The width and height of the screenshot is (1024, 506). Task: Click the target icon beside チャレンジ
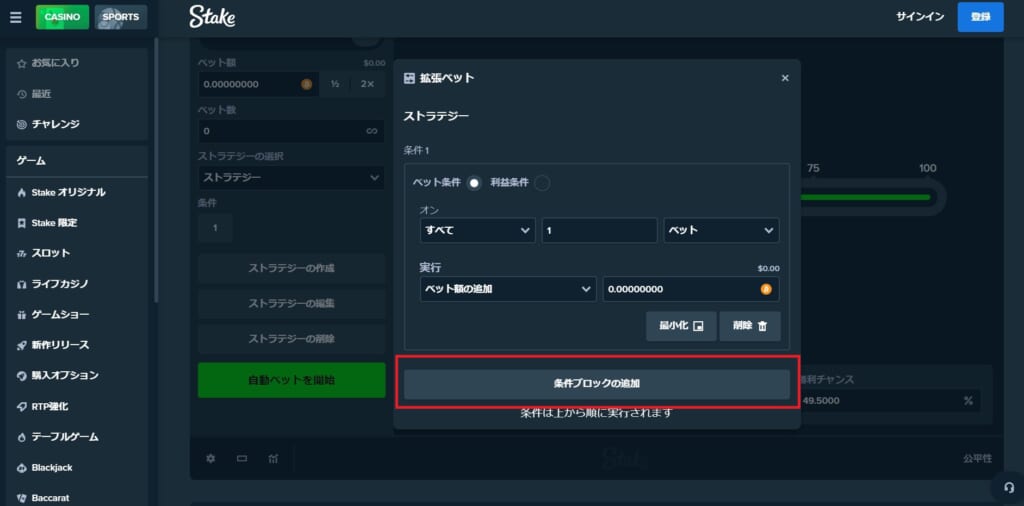coord(22,124)
